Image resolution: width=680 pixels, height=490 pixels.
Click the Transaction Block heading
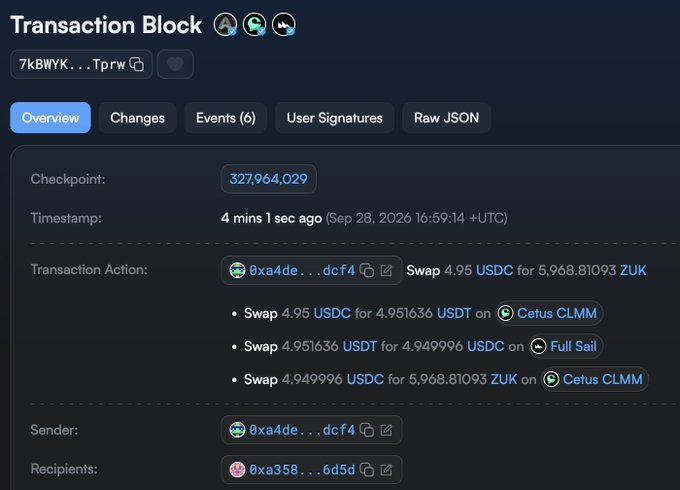click(x=106, y=25)
